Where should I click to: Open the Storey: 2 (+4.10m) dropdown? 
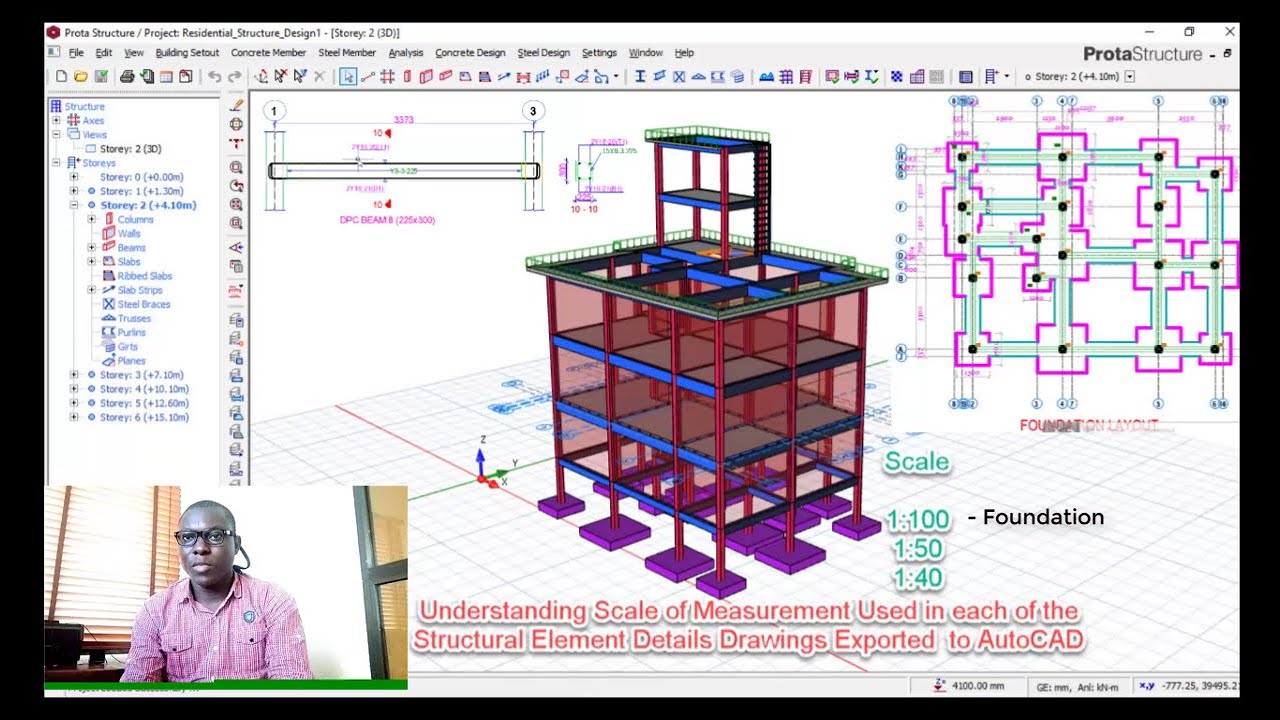[x=1130, y=76]
